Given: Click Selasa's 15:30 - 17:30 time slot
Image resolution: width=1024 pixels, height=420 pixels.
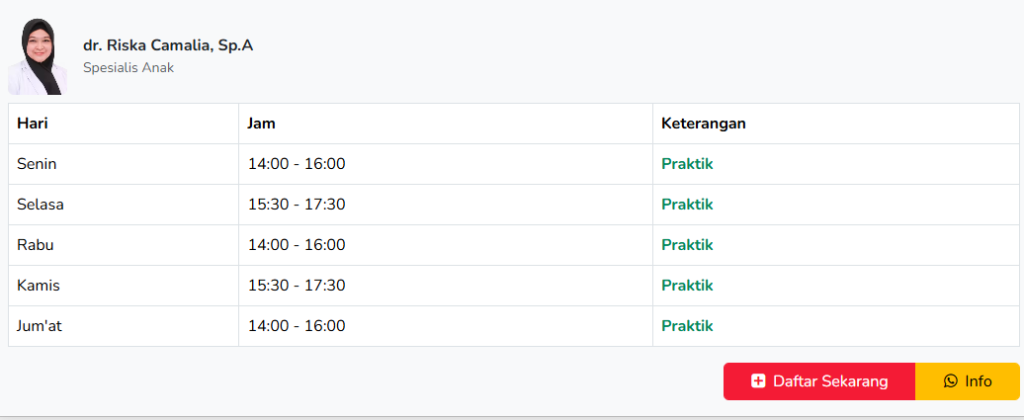Looking at the screenshot, I should click(x=297, y=204).
